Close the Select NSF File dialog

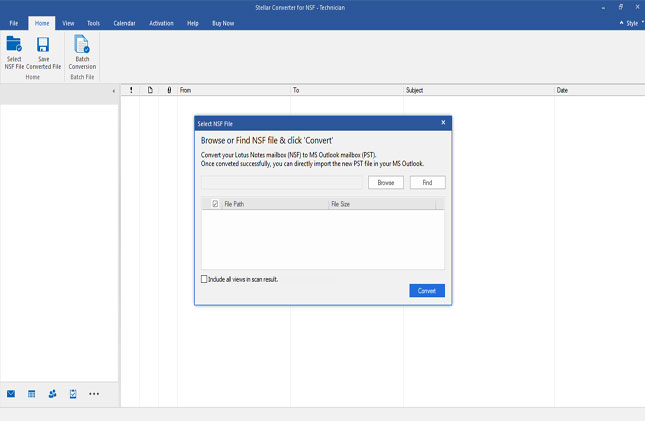tap(443, 123)
